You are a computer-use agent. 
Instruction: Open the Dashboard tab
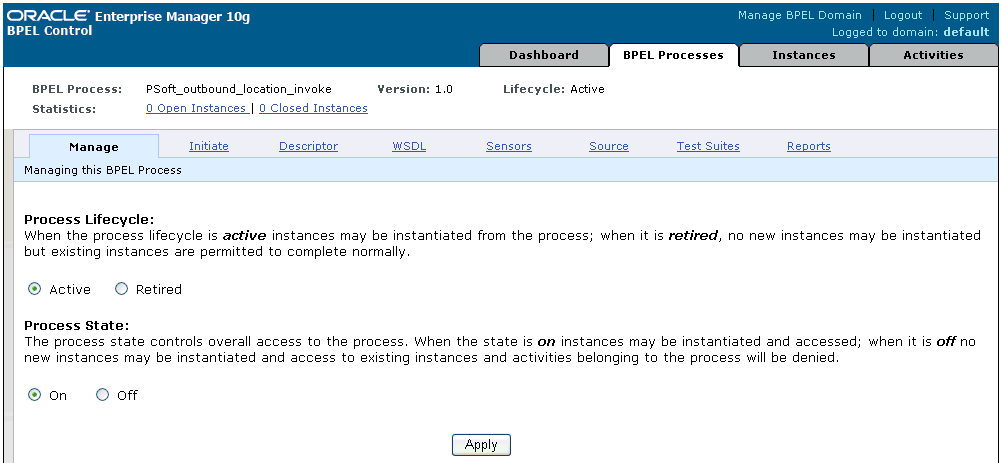point(543,55)
